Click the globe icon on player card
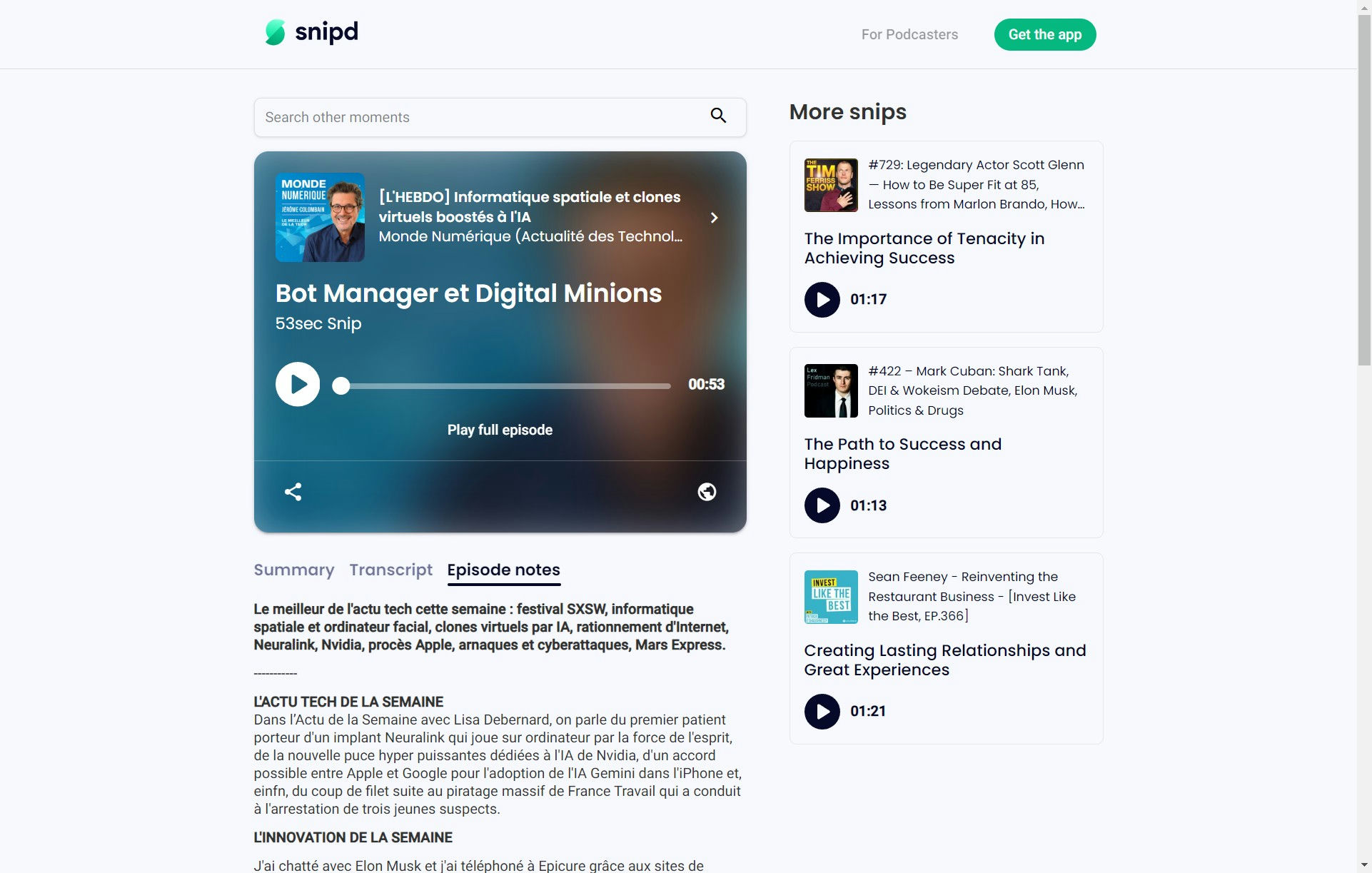The height and width of the screenshot is (873, 1372). coord(707,492)
